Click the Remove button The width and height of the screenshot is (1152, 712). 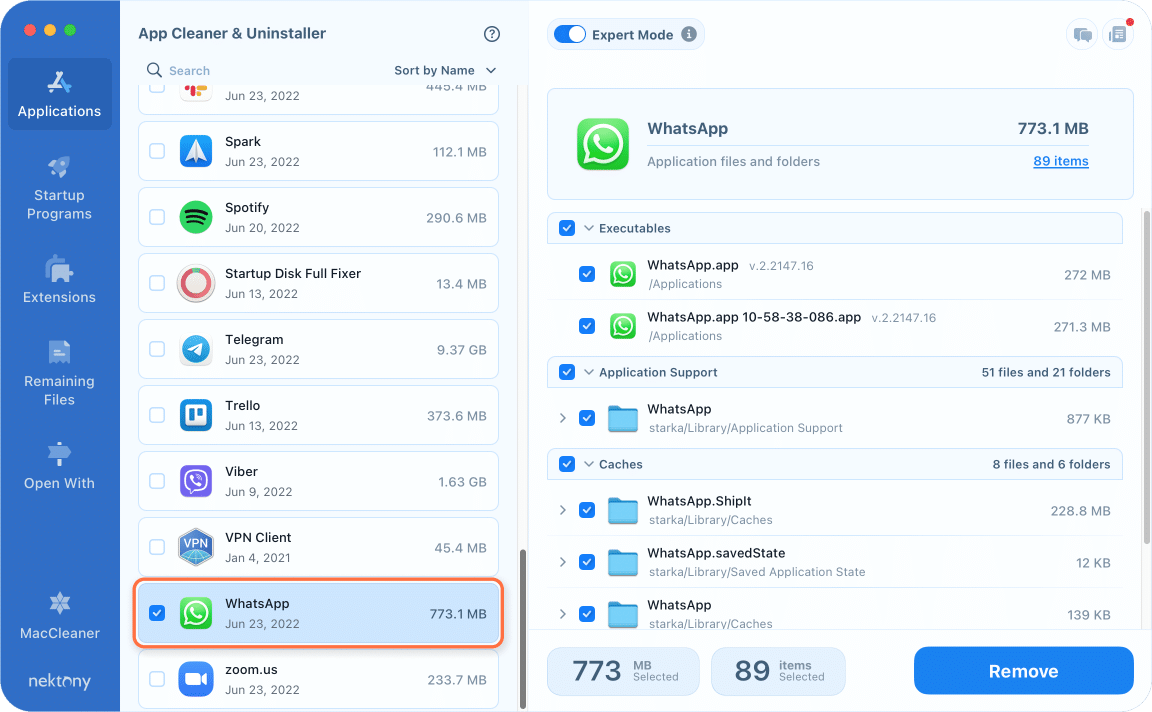click(x=1023, y=671)
